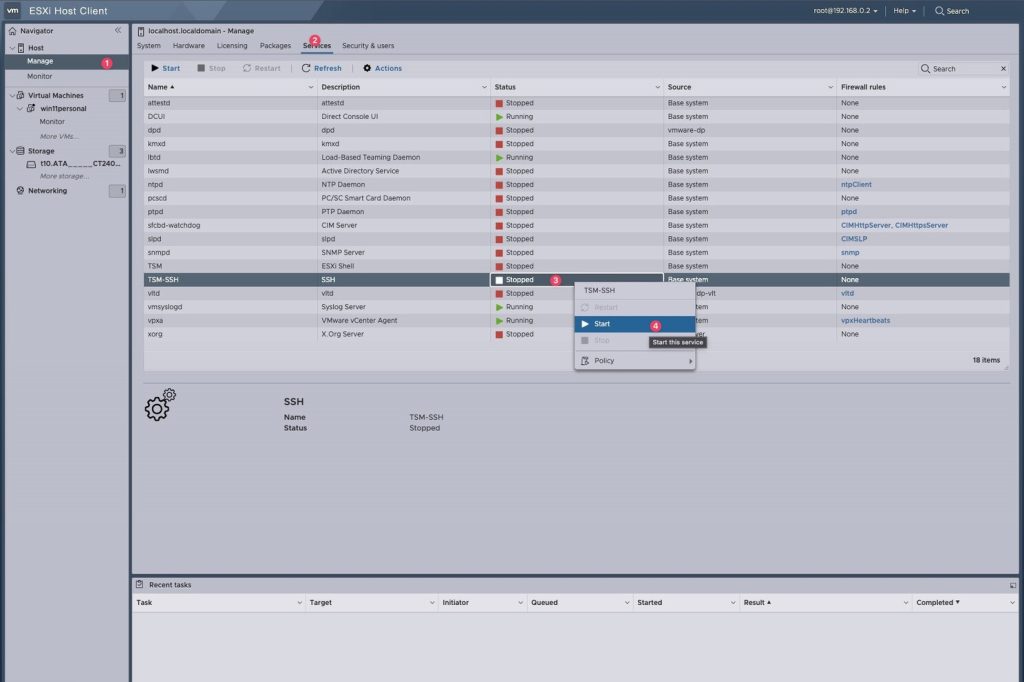Select the TSM ESXi Shell row
Screen dimensions: 1024x682
click(x=577, y=267)
